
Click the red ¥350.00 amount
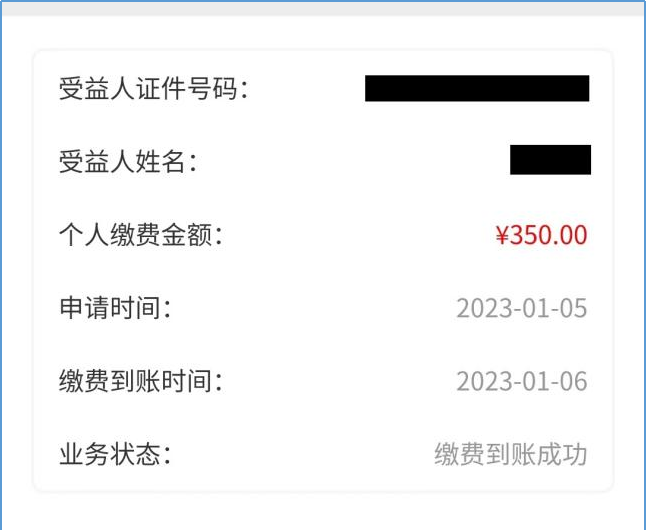tap(541, 235)
